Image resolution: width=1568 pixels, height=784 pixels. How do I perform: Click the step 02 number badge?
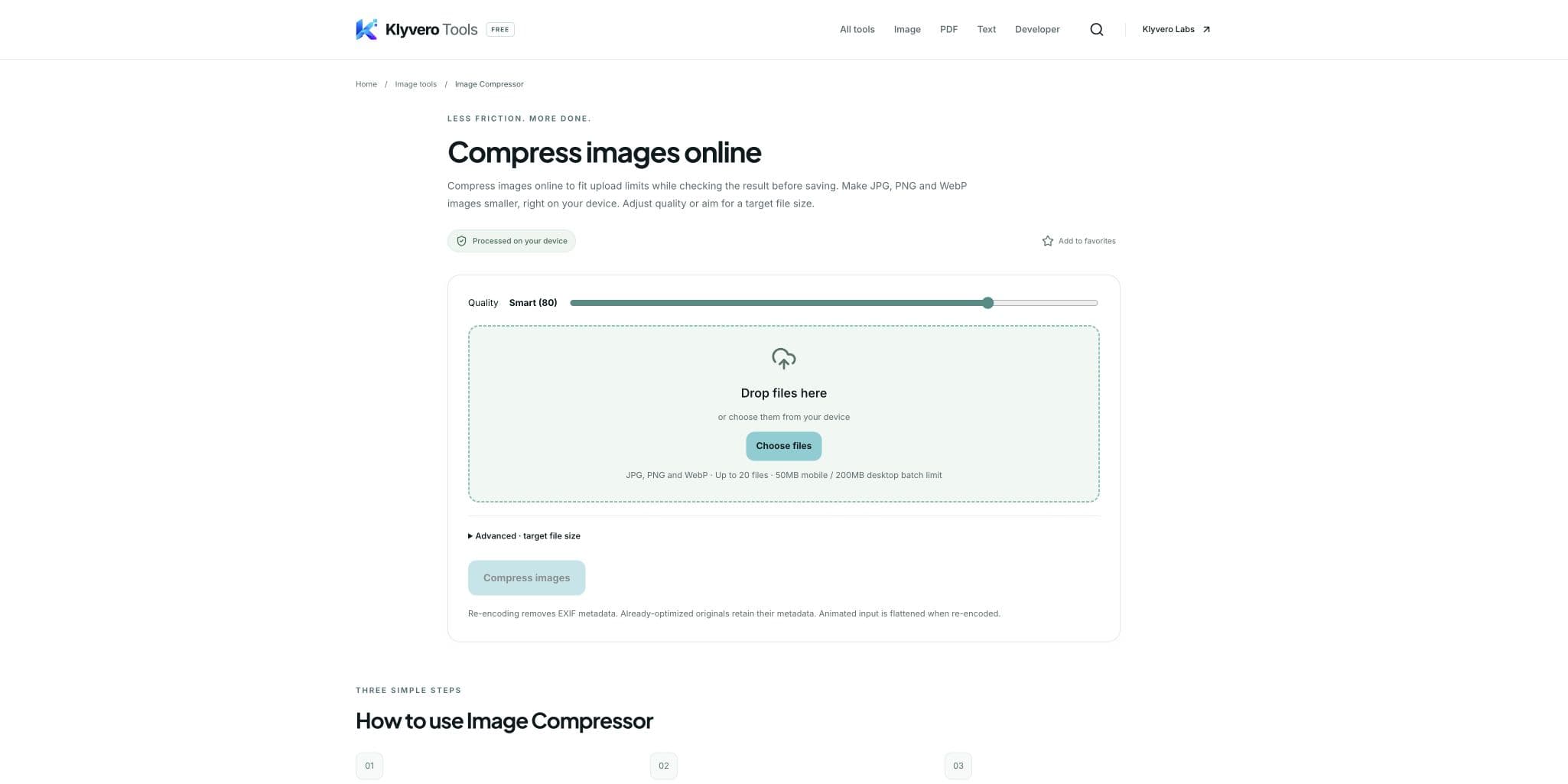tap(663, 766)
